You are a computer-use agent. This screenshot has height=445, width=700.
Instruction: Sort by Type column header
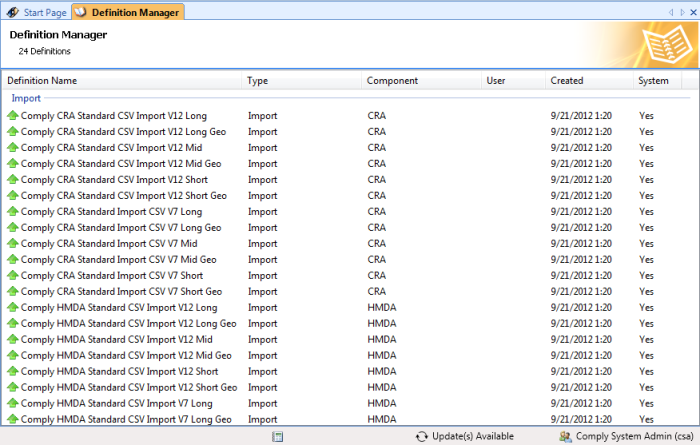tap(301, 81)
